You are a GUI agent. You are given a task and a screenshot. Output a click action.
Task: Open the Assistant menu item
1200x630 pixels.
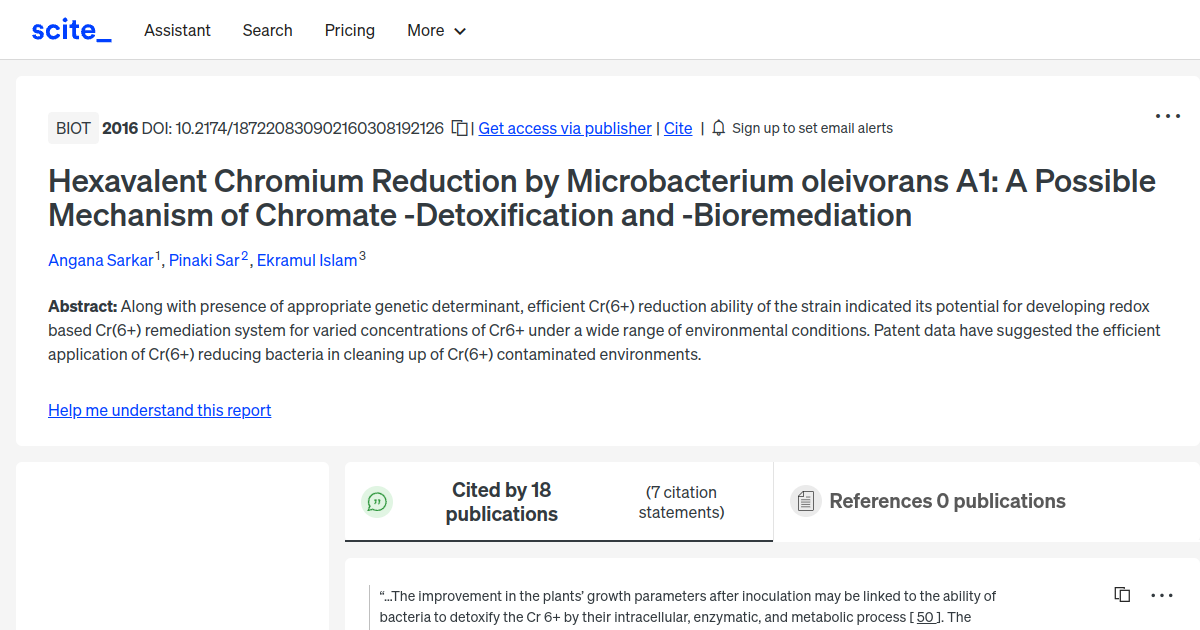tap(177, 30)
